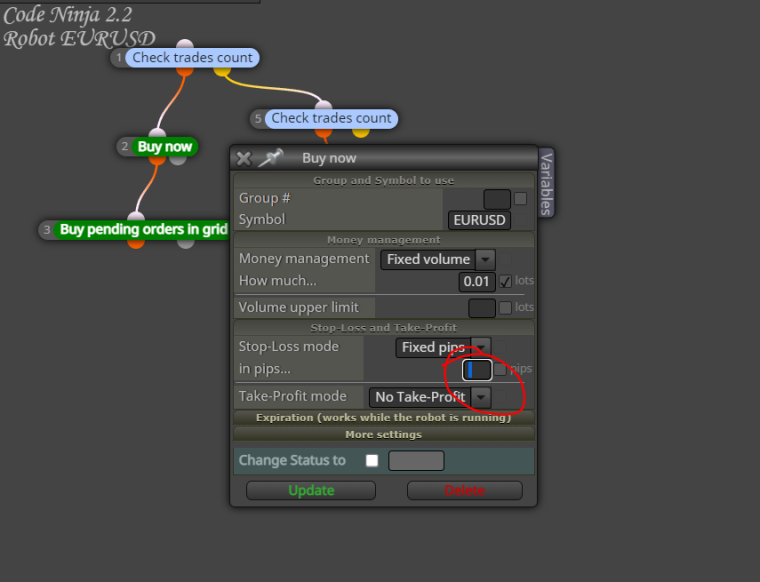The height and width of the screenshot is (582, 760).
Task: Click block number badge 1
Action: pos(119,58)
